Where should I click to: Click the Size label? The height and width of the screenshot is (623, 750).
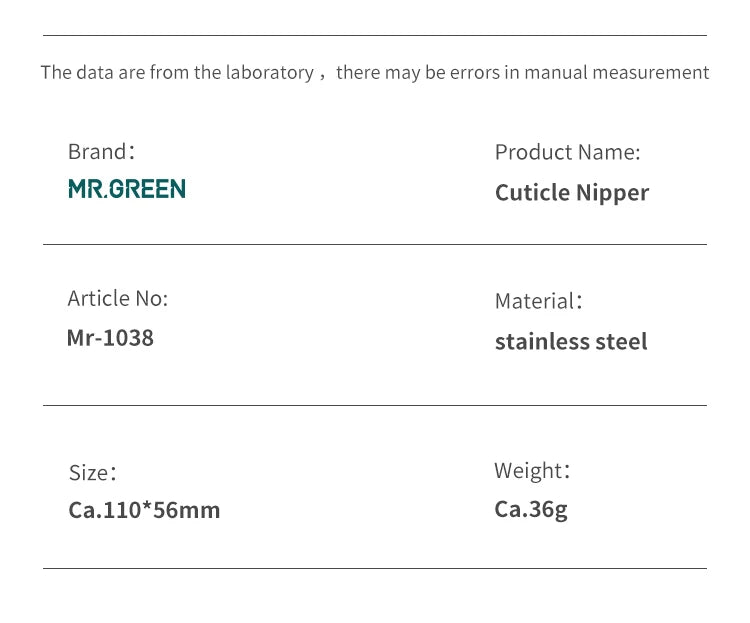coord(93,473)
